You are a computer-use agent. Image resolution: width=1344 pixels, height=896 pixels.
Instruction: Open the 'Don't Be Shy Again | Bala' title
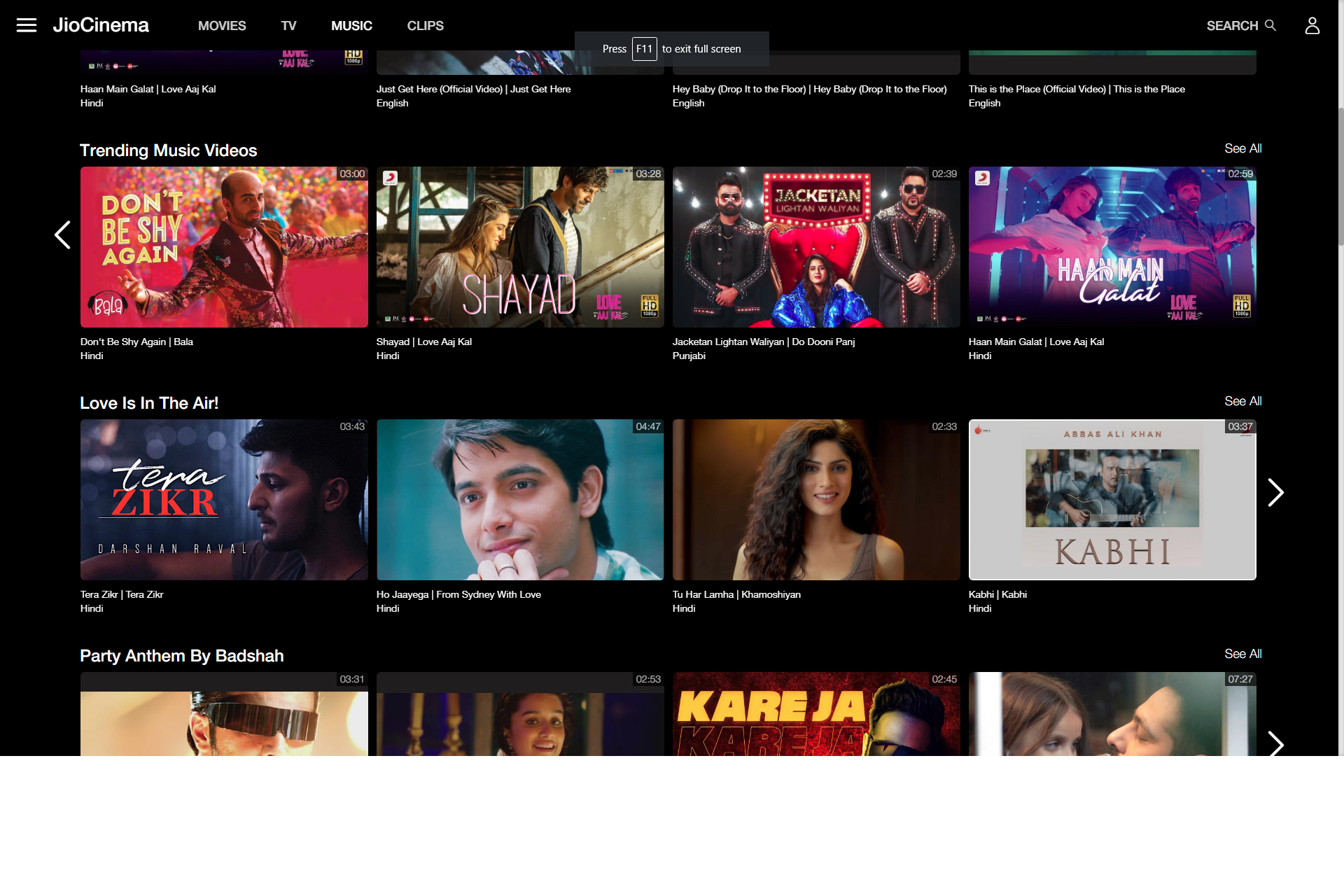pyautogui.click(x=136, y=342)
